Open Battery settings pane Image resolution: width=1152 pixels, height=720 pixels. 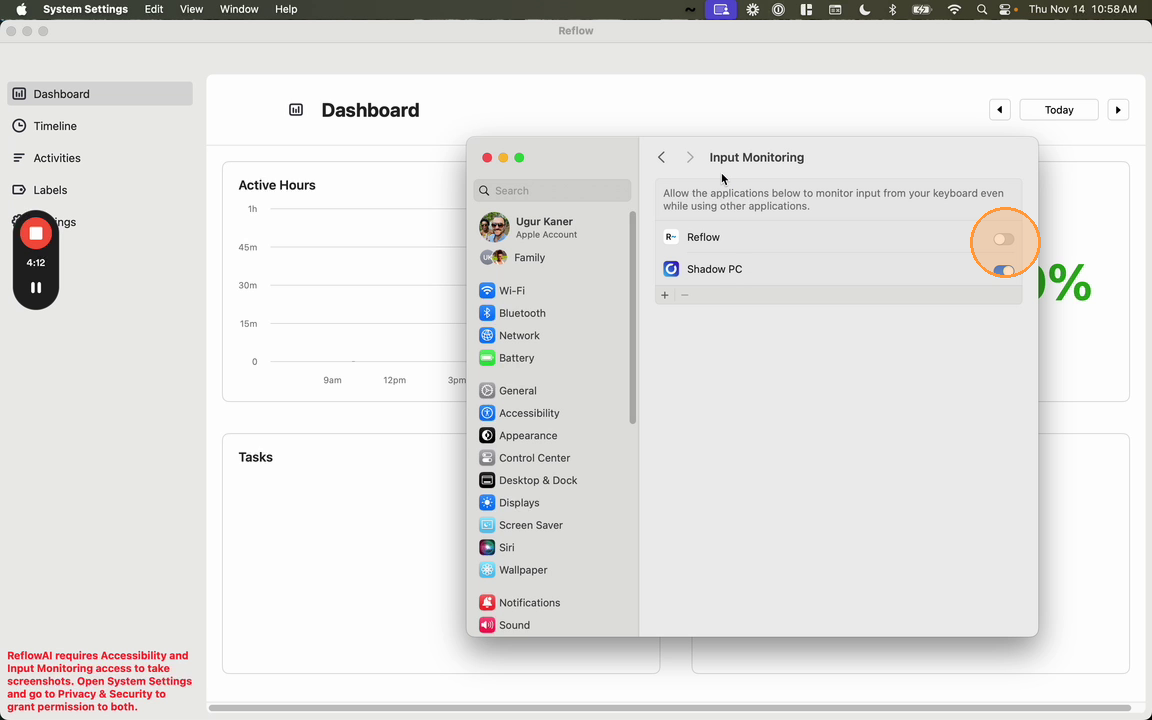pos(552,358)
